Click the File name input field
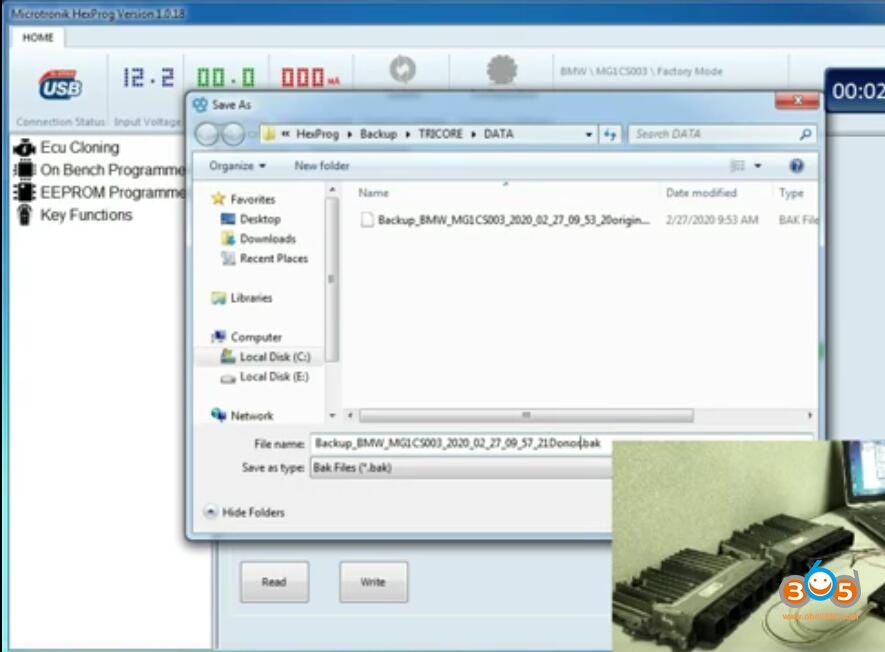This screenshot has width=885, height=652. point(461,444)
